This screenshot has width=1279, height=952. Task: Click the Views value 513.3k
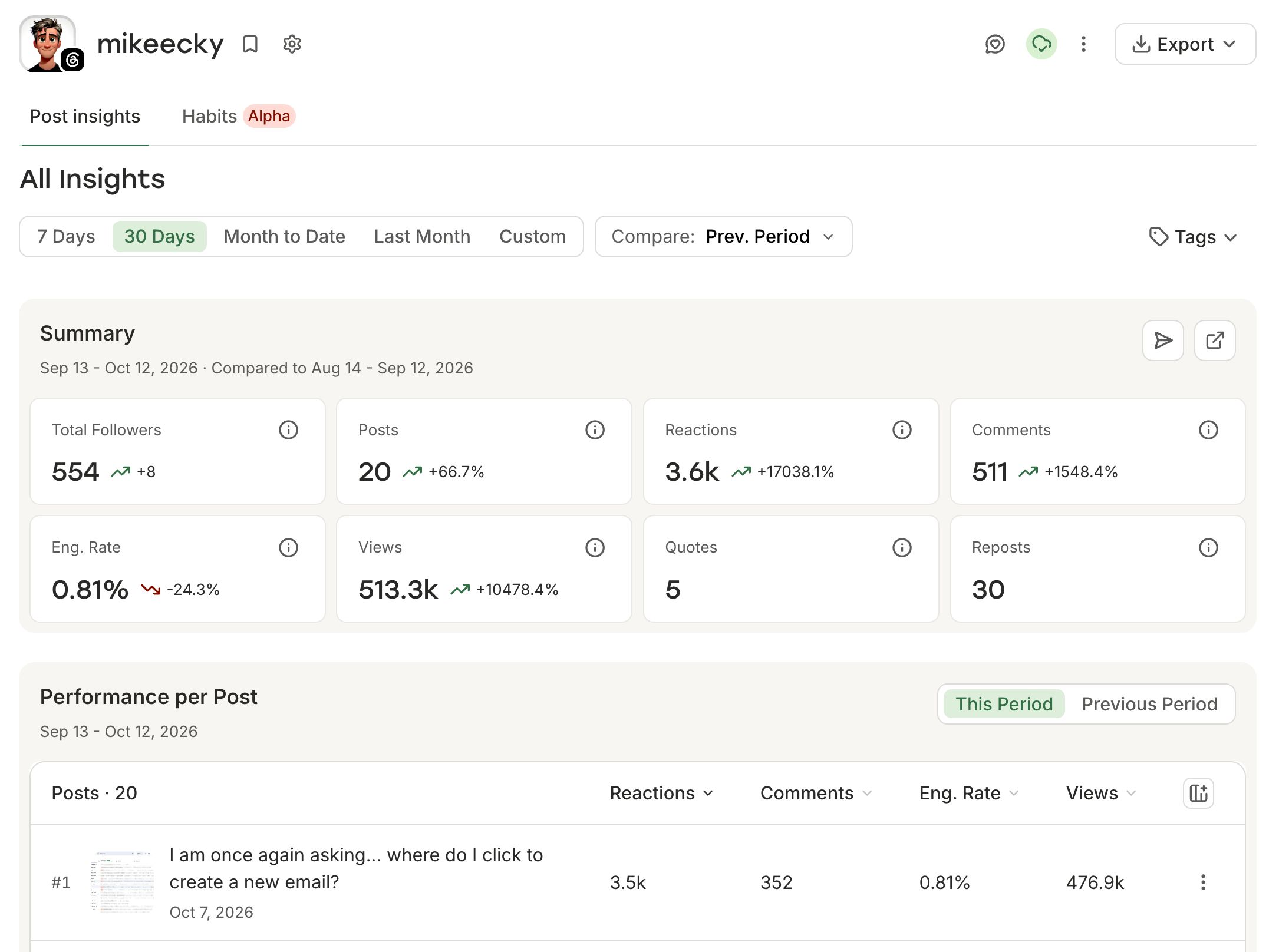tap(398, 589)
